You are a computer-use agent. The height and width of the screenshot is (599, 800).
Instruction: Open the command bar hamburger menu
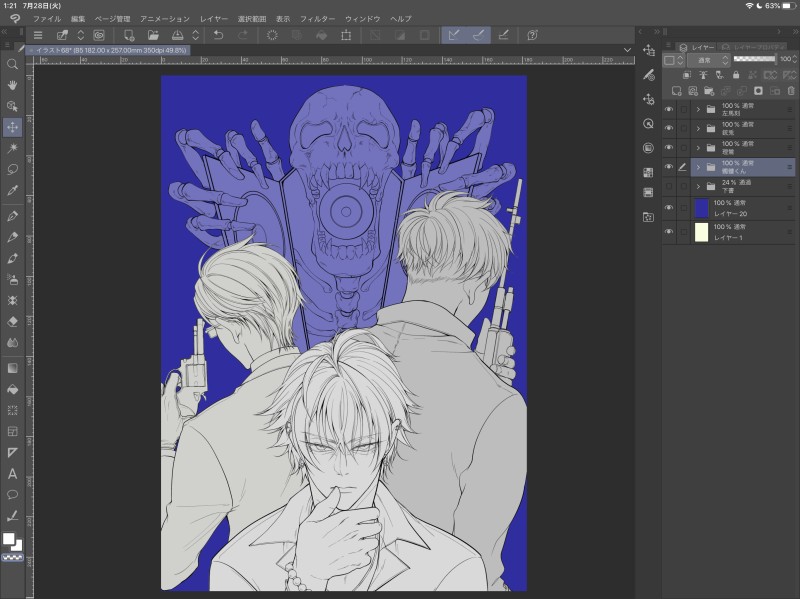point(38,35)
